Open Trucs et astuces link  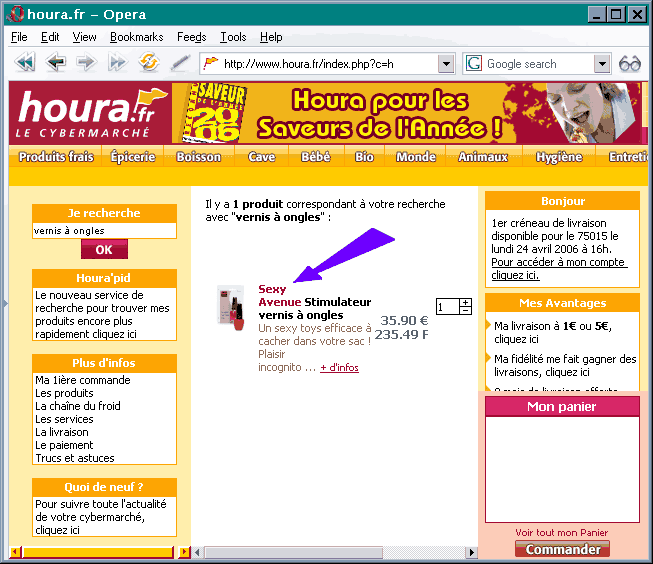tap(75, 458)
